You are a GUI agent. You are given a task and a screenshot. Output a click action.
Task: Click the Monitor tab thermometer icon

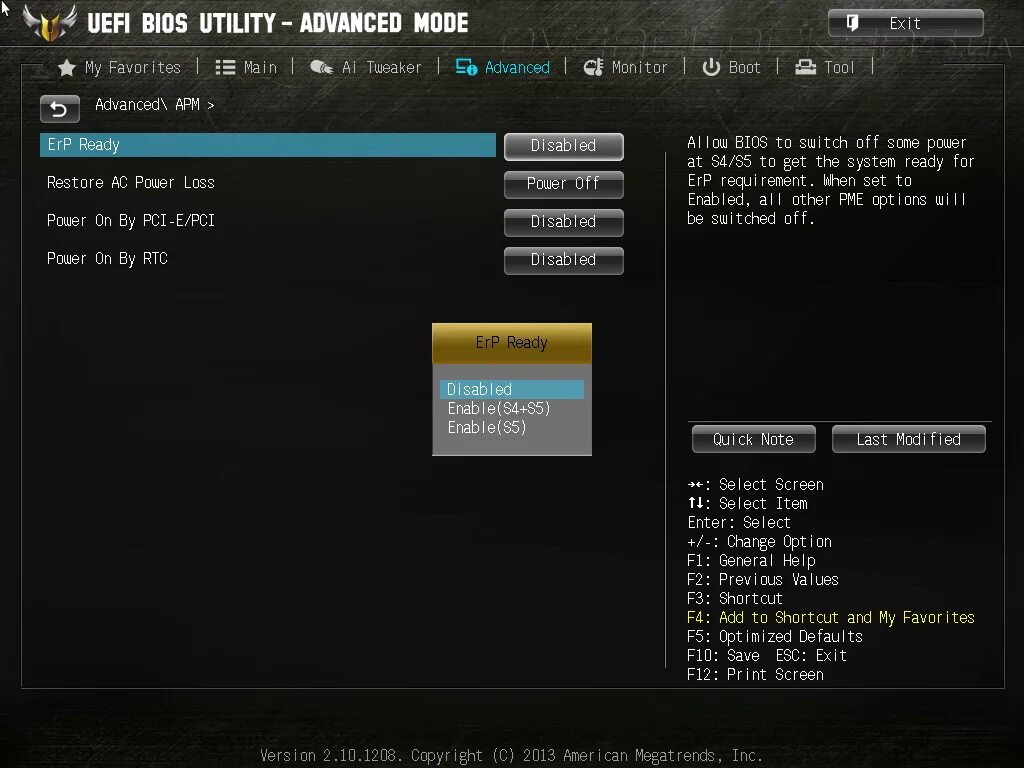(594, 67)
